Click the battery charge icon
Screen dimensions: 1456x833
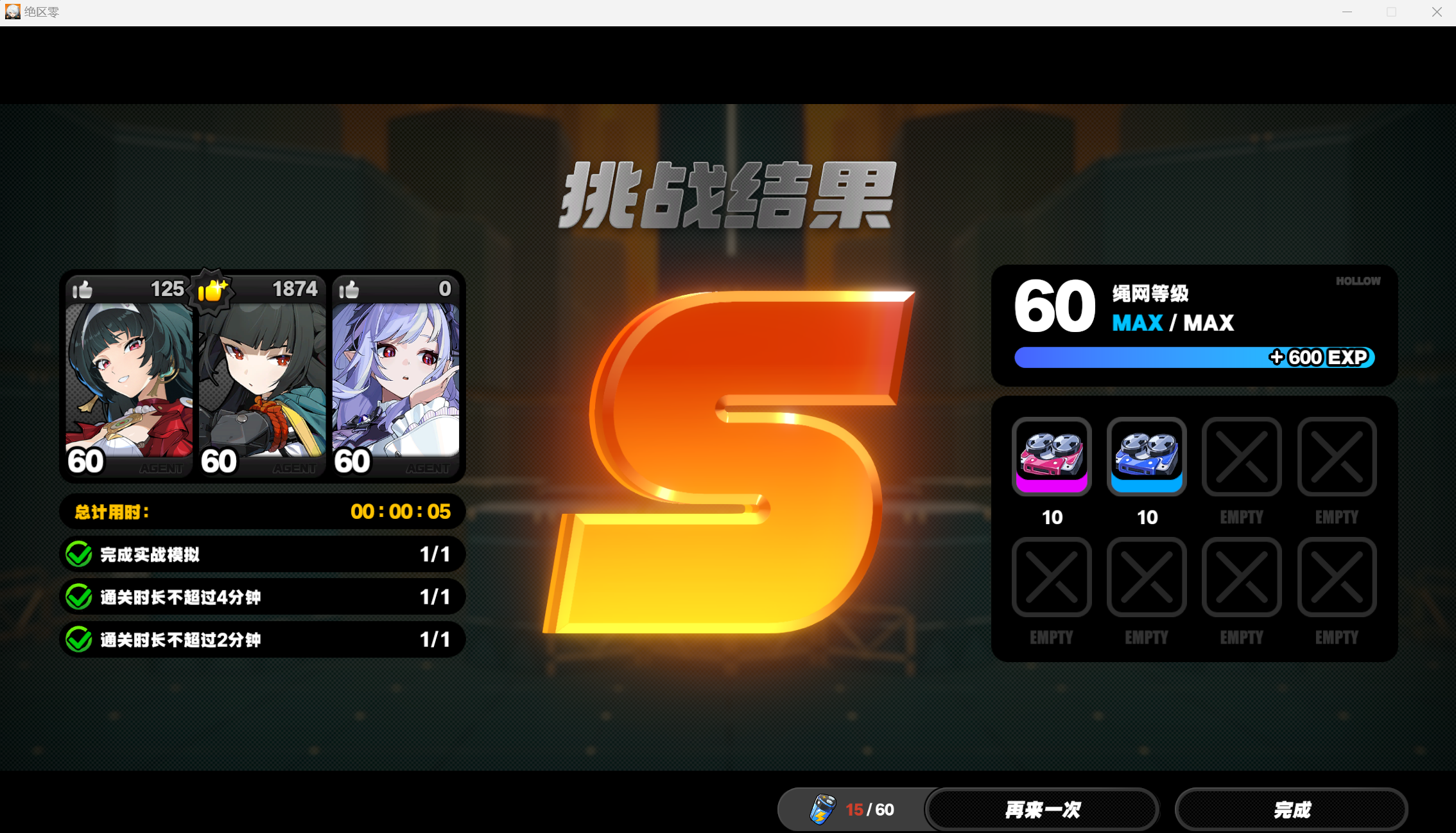[822, 809]
